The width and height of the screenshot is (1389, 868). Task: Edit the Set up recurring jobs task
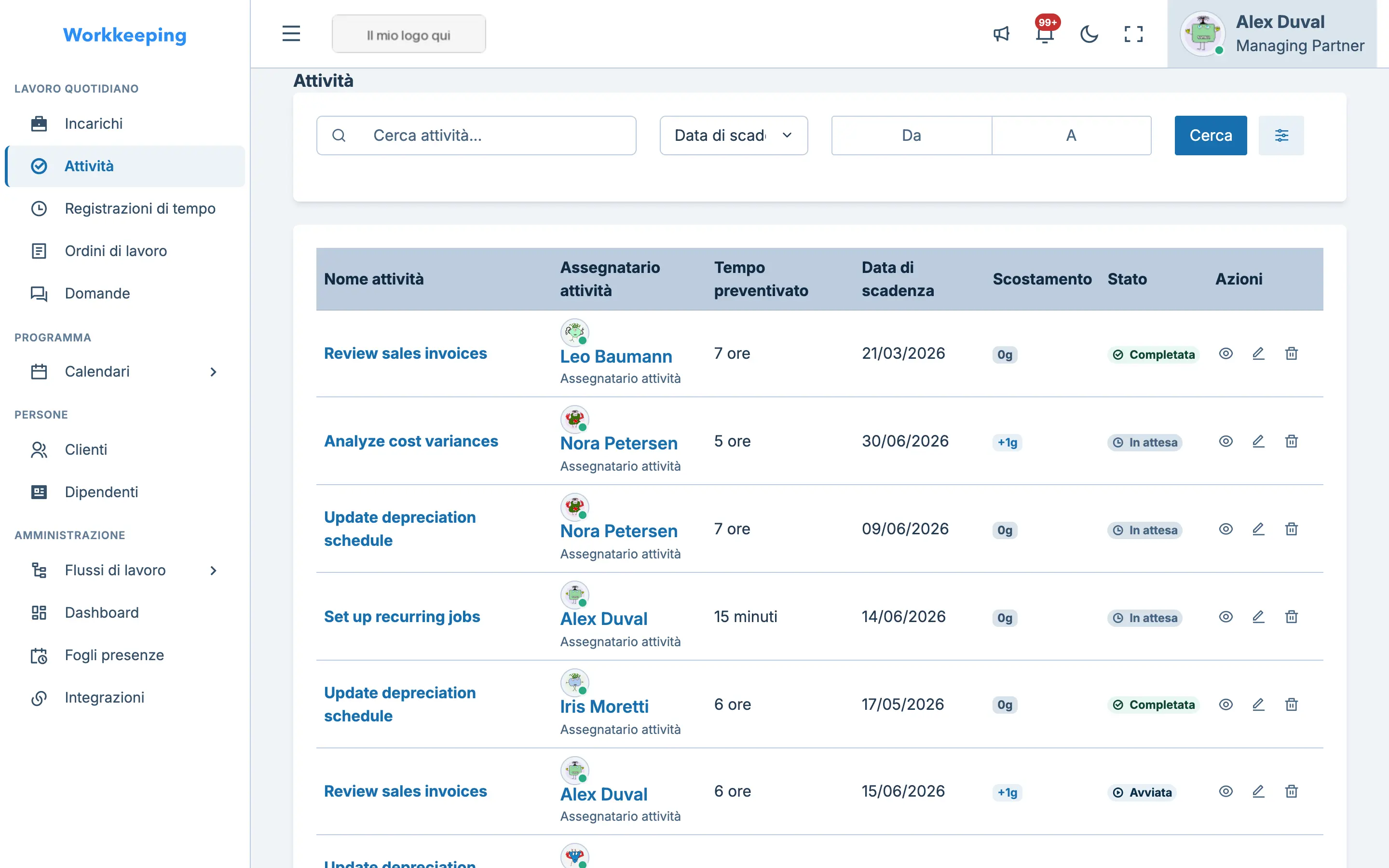(1258, 617)
